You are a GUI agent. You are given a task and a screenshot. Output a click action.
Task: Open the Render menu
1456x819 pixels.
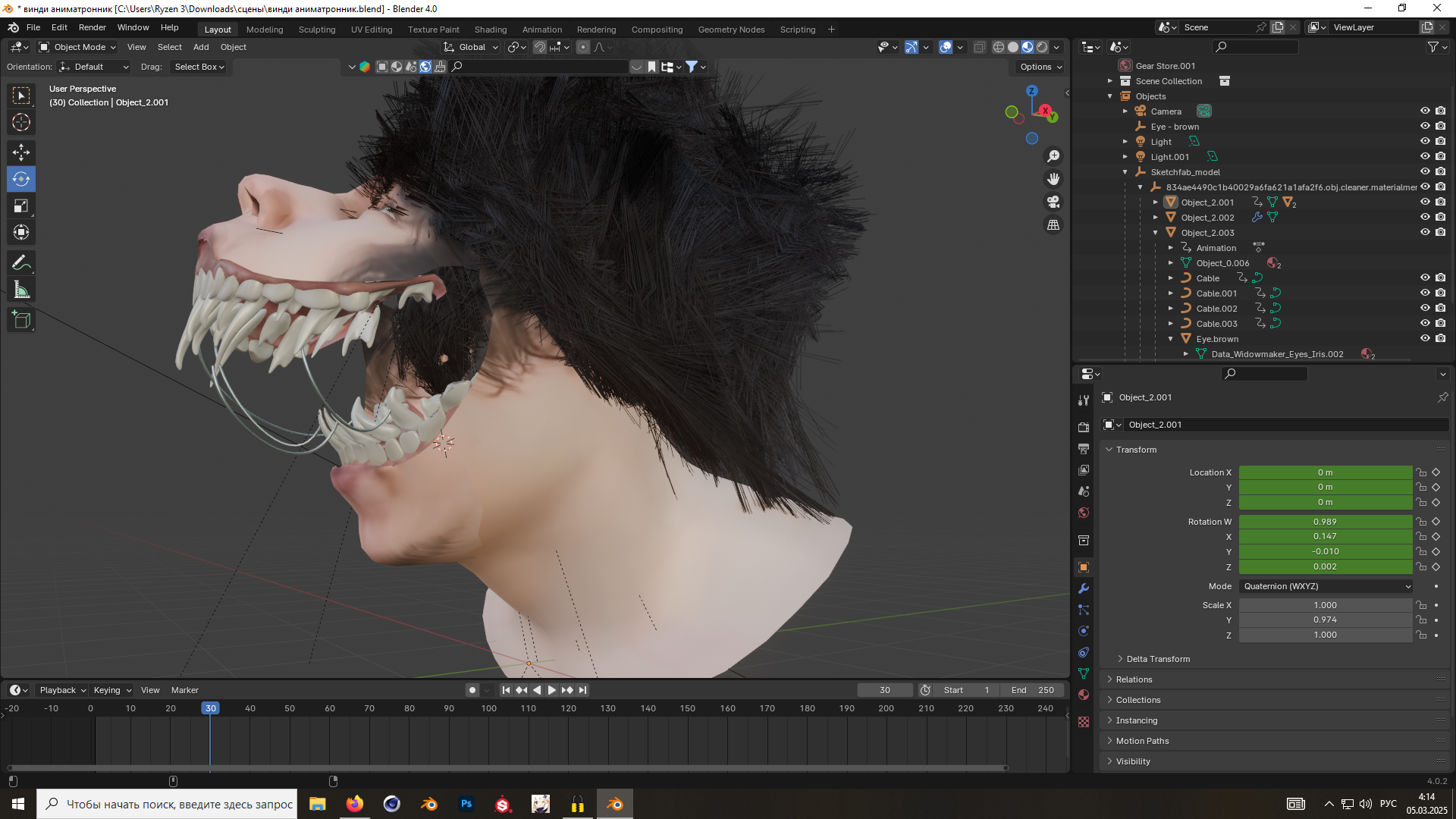point(93,27)
